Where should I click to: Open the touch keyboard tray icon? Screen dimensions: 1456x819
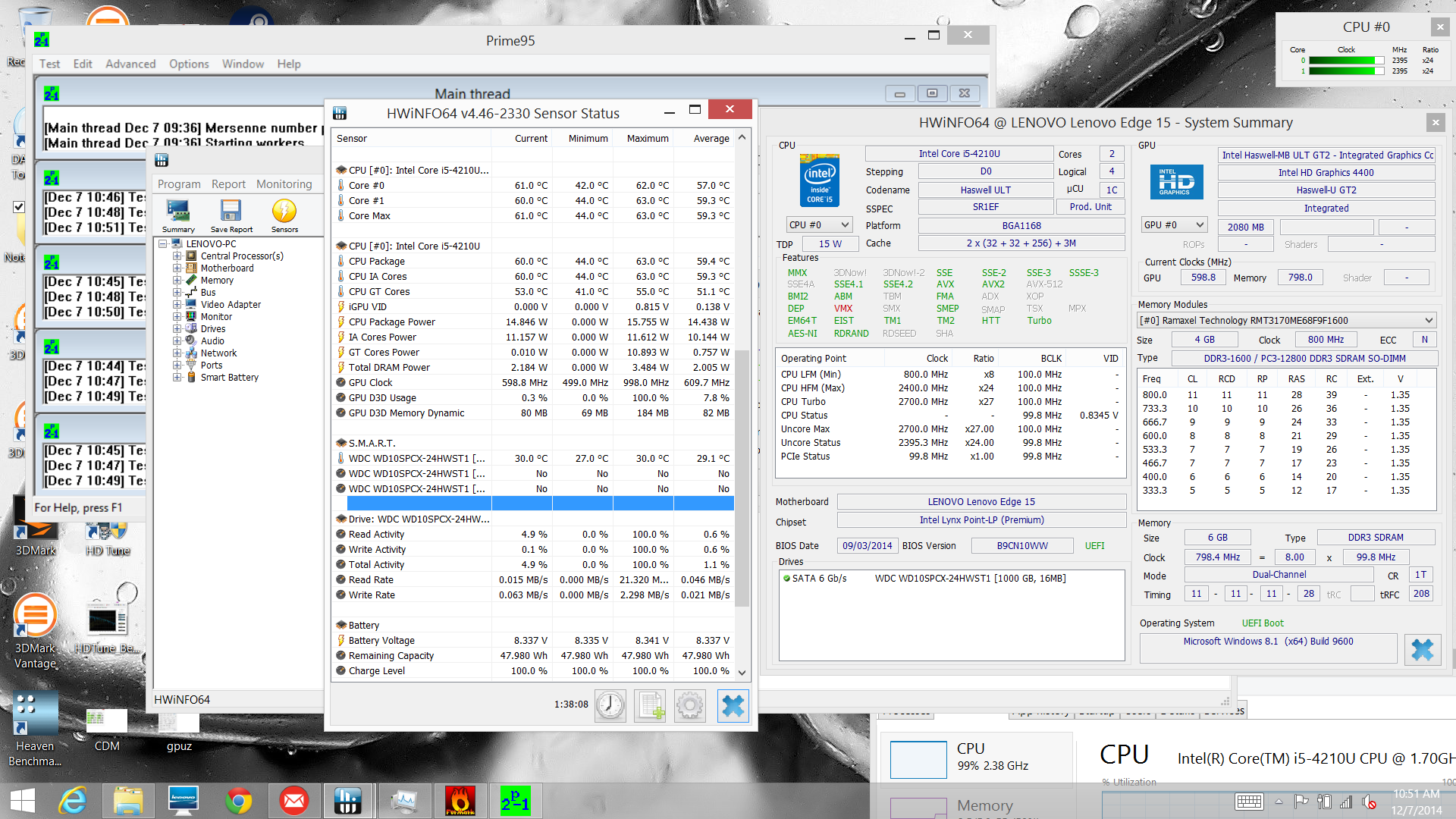tap(1249, 802)
